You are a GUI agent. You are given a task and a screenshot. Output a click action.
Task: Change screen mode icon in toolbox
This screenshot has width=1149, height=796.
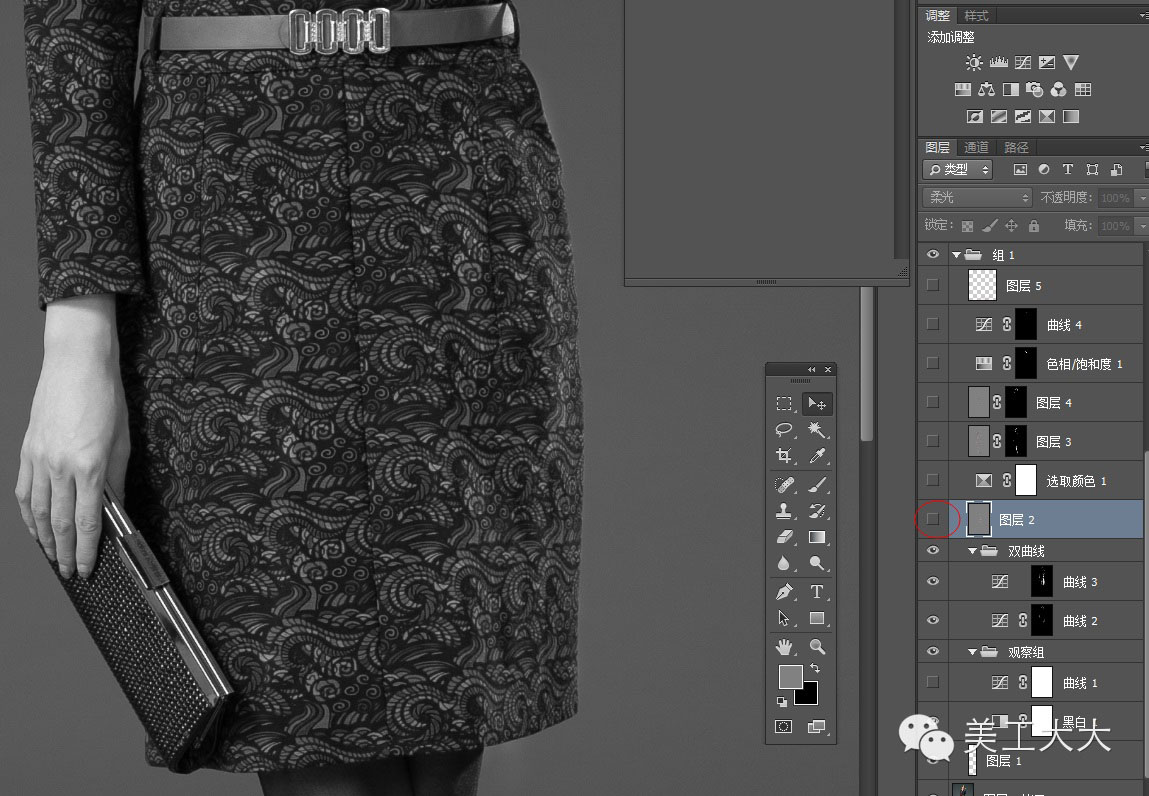816,726
